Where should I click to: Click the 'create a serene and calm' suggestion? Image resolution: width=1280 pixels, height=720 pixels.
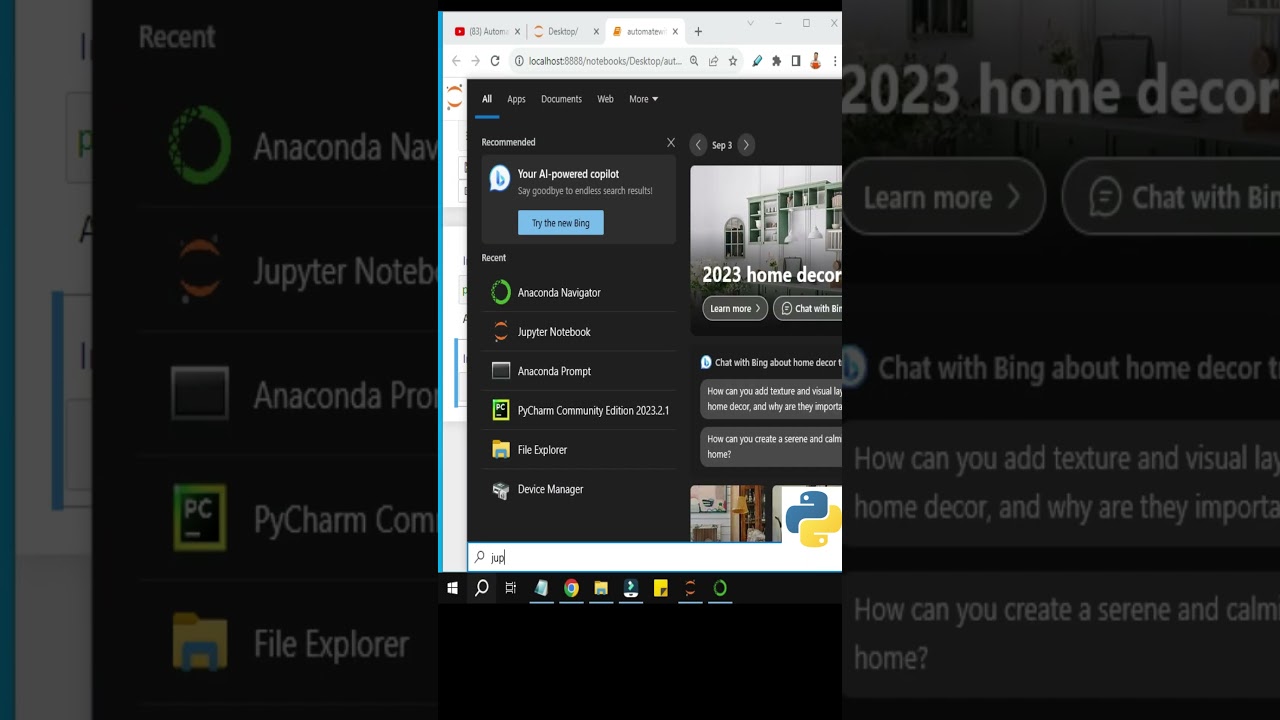[x=771, y=446]
